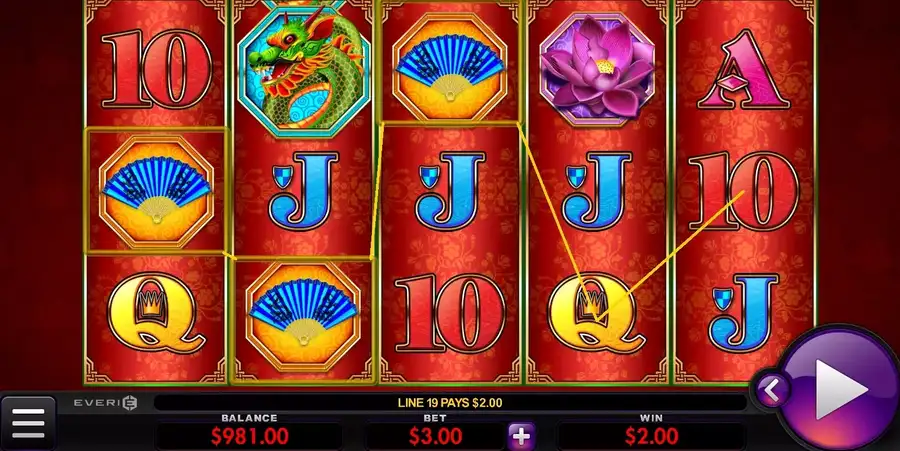Image resolution: width=900 pixels, height=451 pixels.
Task: Click the Everi logo
Action: click(x=106, y=403)
